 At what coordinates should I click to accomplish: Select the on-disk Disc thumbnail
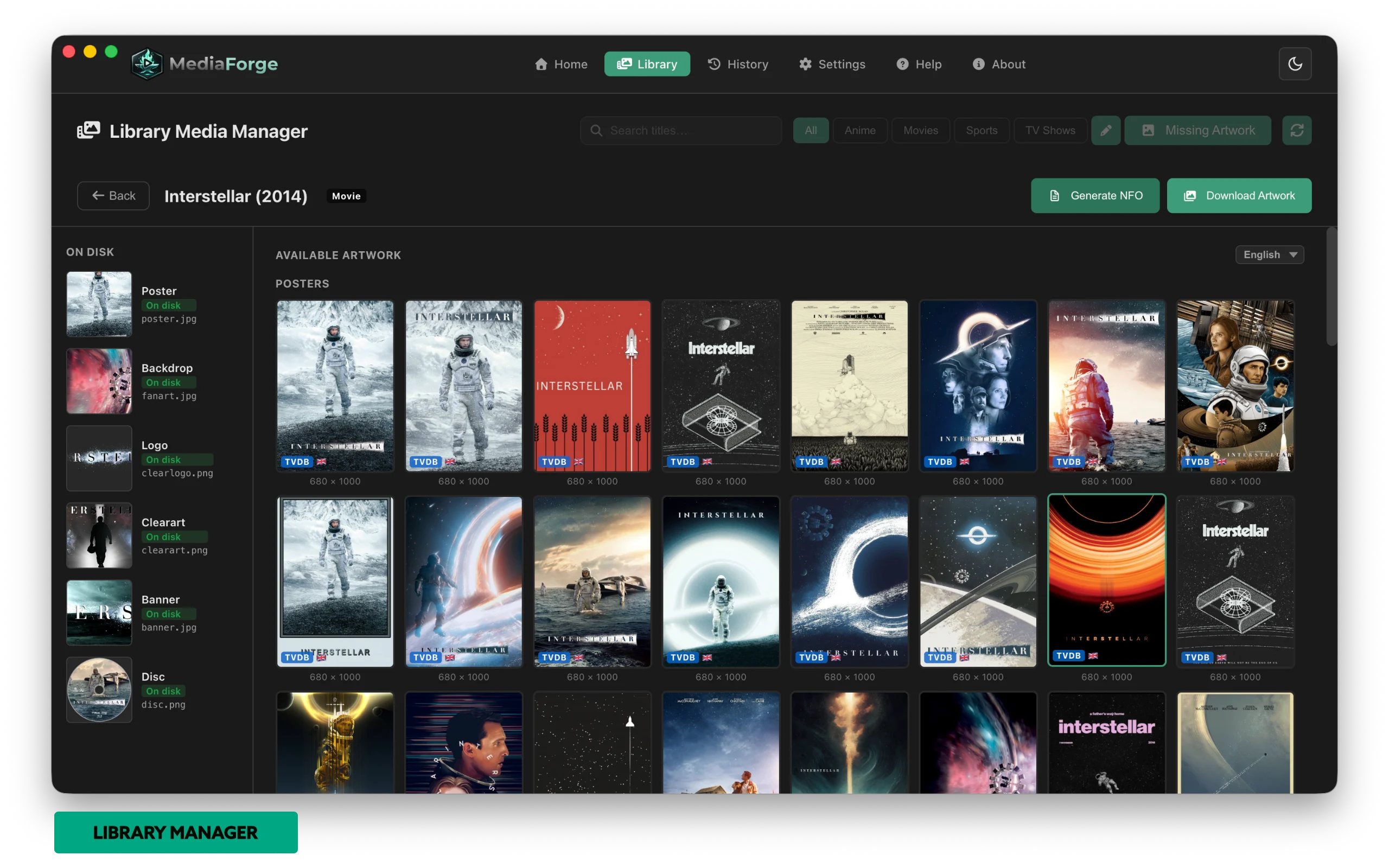[99, 690]
